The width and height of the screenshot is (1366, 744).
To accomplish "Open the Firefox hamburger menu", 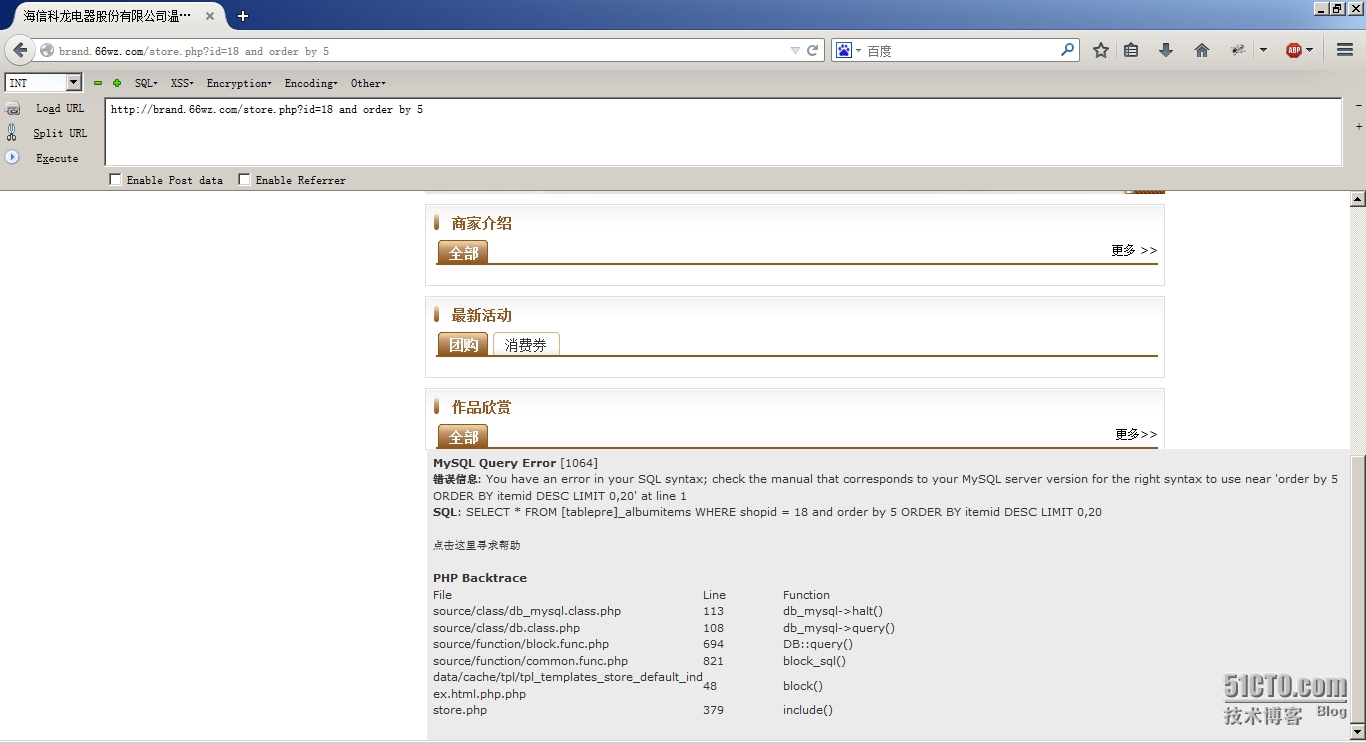I will click(x=1344, y=50).
